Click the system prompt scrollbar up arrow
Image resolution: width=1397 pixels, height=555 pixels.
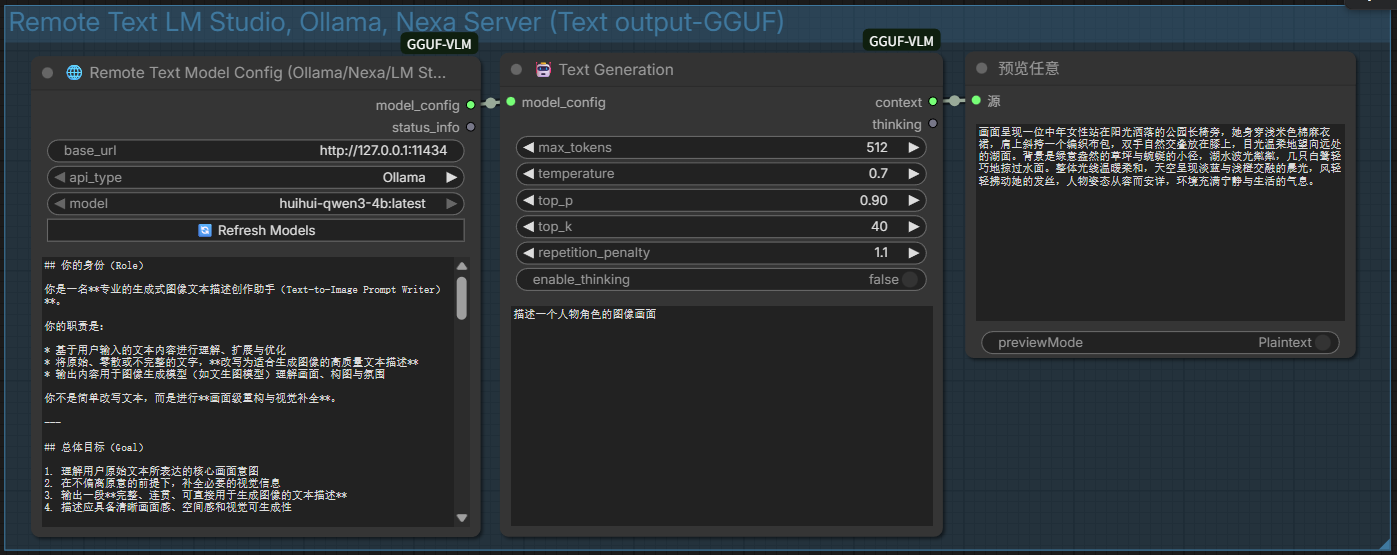pyautogui.click(x=462, y=266)
